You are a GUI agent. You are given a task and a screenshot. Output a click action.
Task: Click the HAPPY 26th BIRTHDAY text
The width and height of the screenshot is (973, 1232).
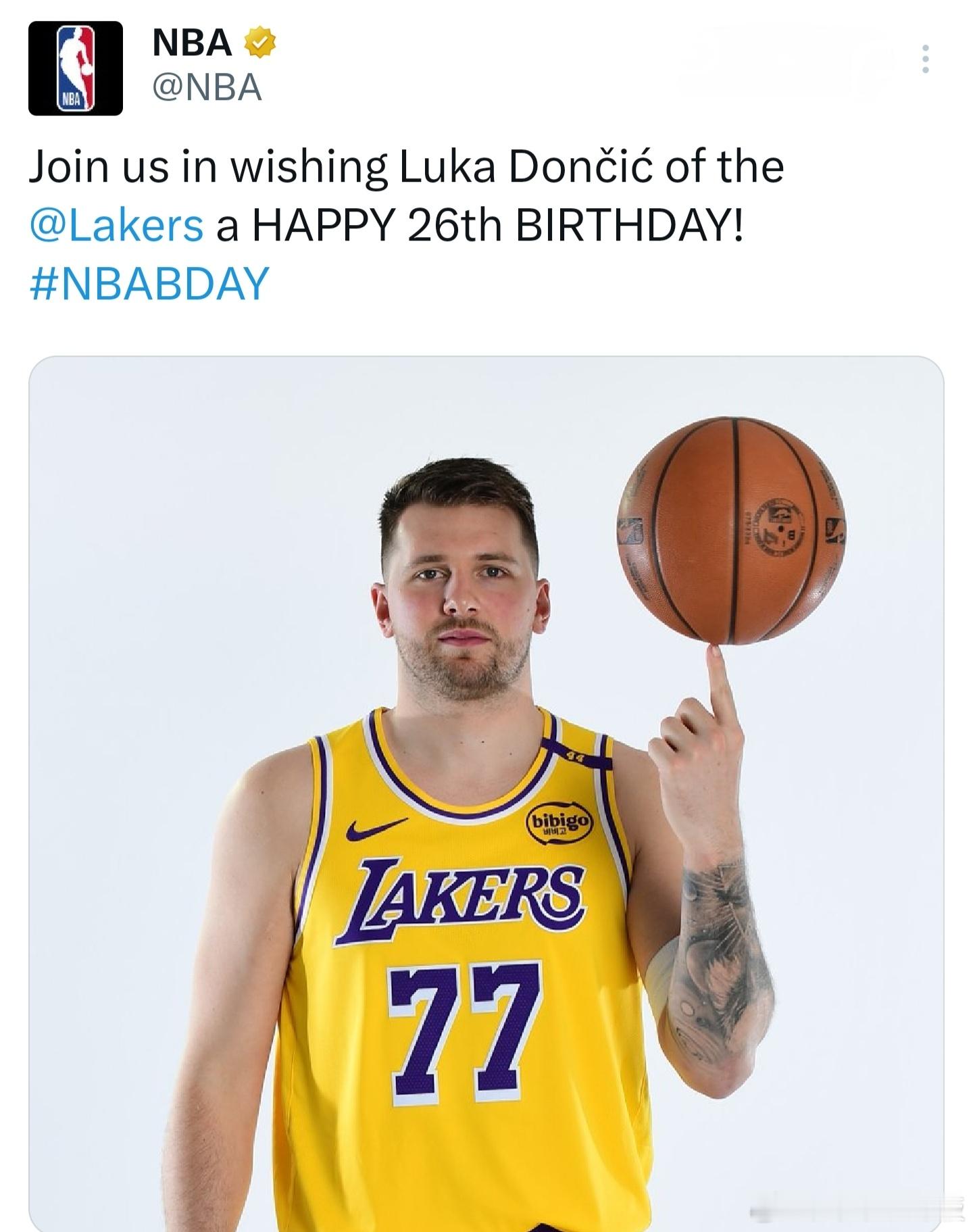point(498,226)
